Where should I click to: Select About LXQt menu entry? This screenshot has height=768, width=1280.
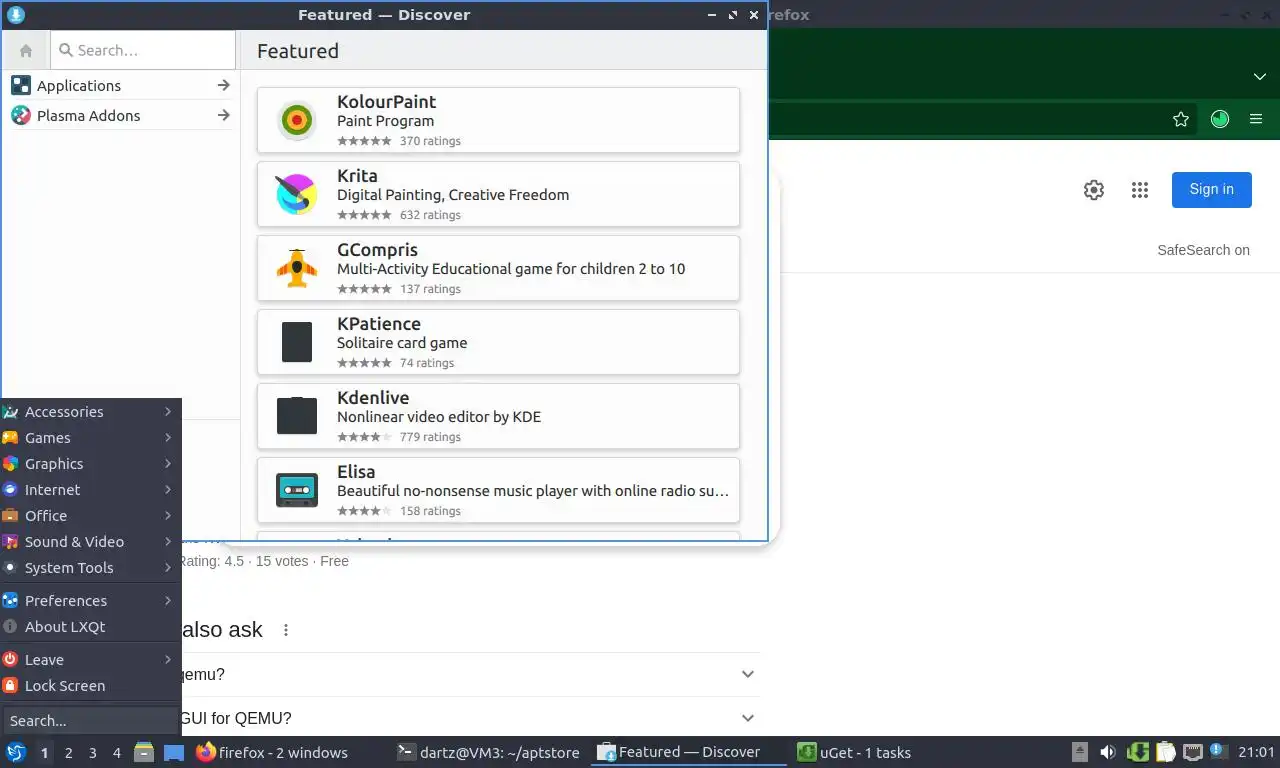pyautogui.click(x=90, y=627)
